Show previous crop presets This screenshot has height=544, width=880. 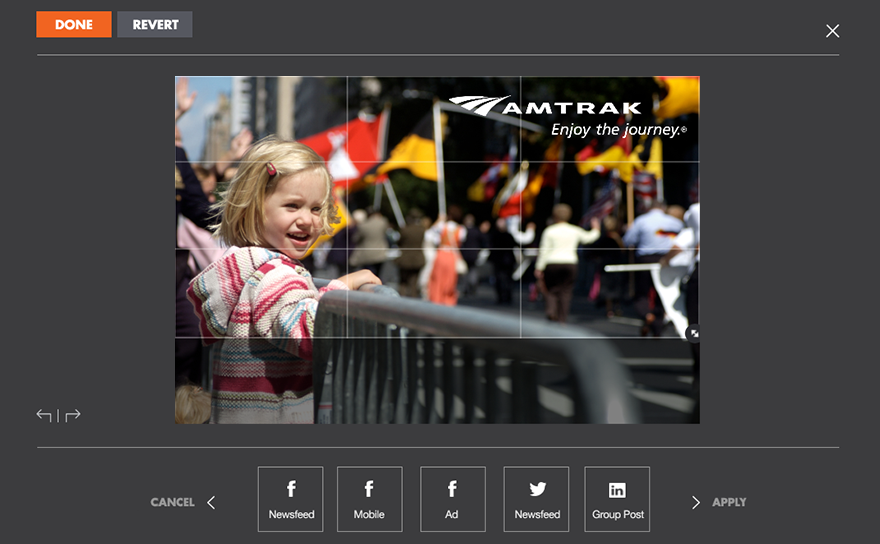tap(211, 502)
